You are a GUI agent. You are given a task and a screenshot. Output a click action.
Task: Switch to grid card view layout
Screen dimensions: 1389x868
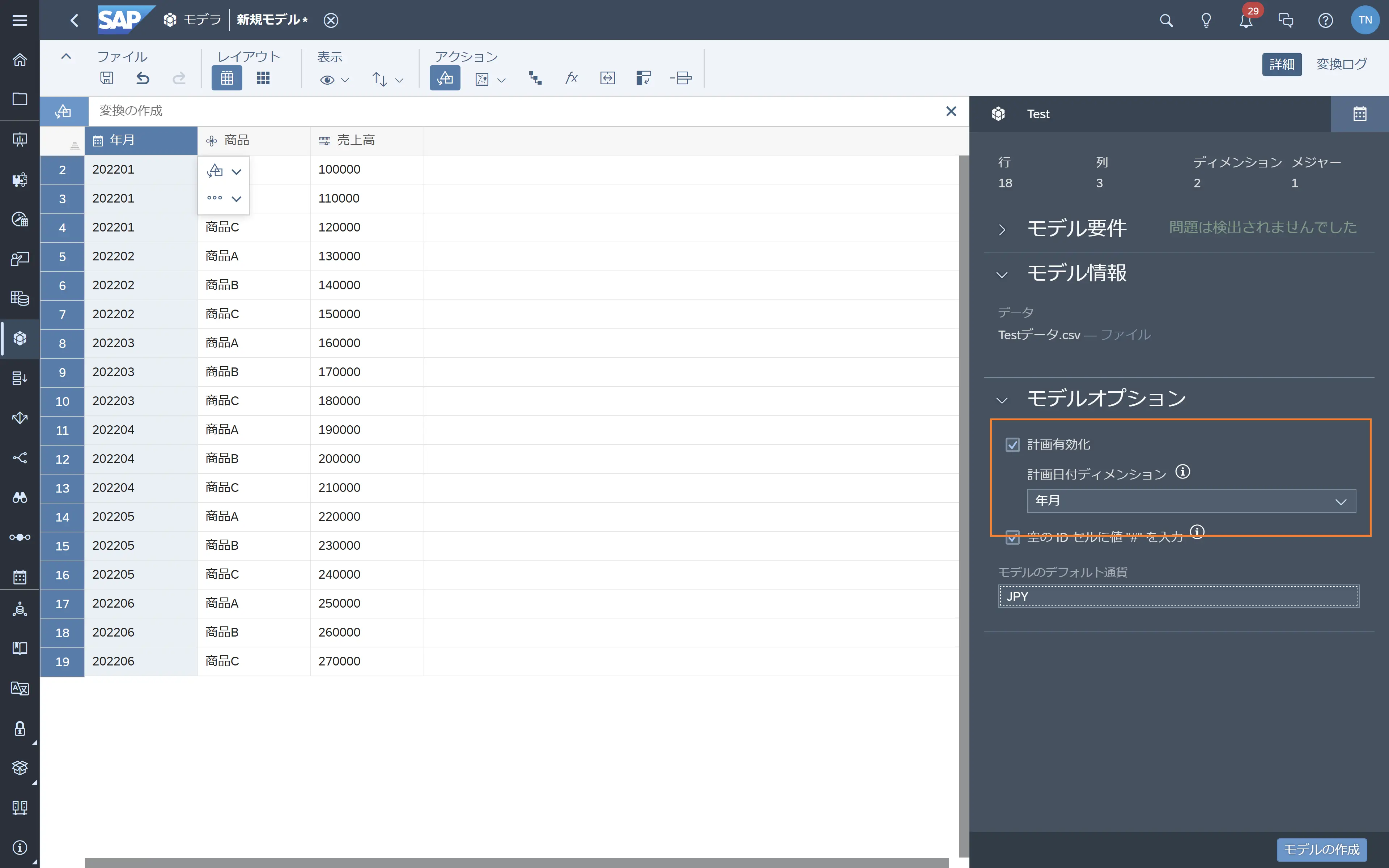(x=263, y=78)
